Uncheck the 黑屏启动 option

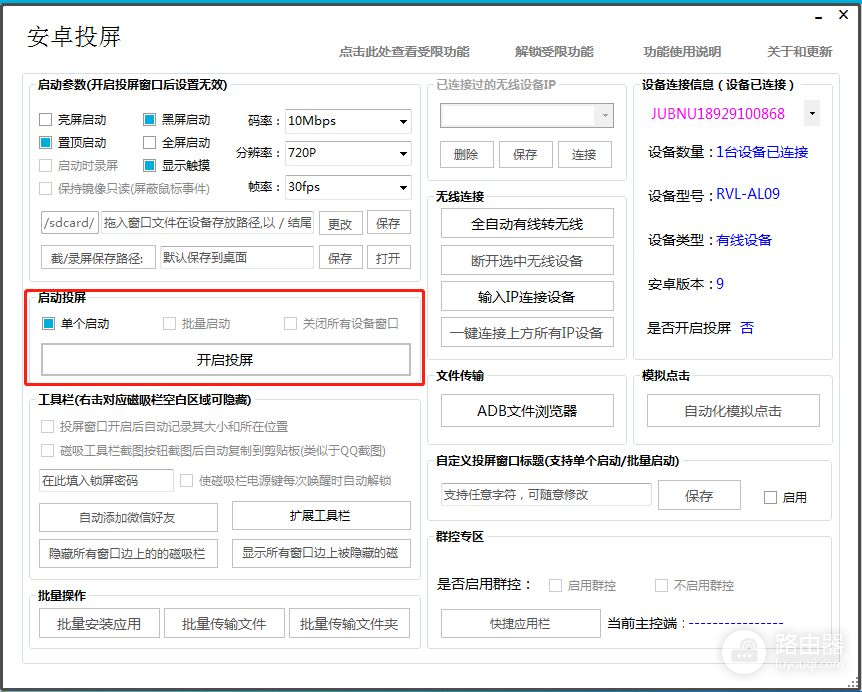[x=150, y=120]
